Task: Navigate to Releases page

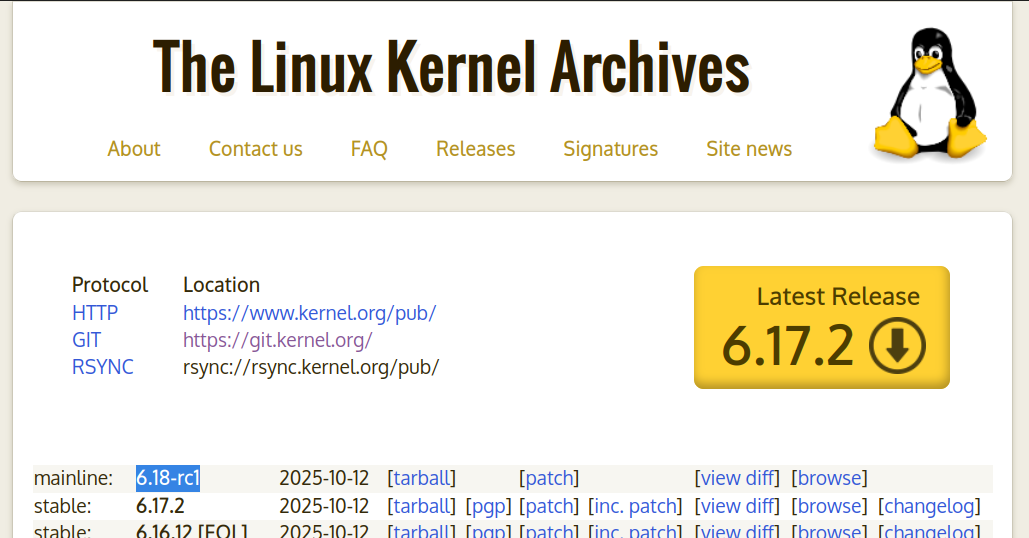Action: click(475, 149)
